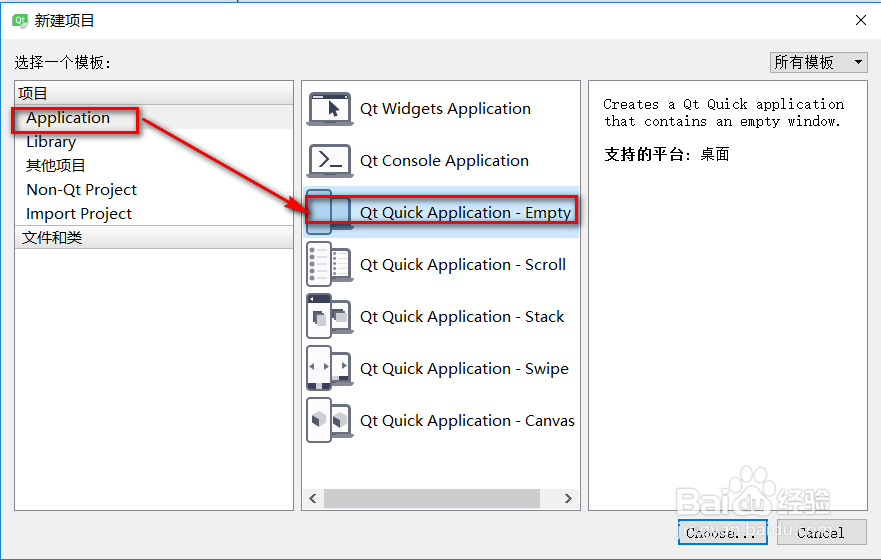
Task: Click the Qt Quick Stack template icon
Action: click(330, 316)
